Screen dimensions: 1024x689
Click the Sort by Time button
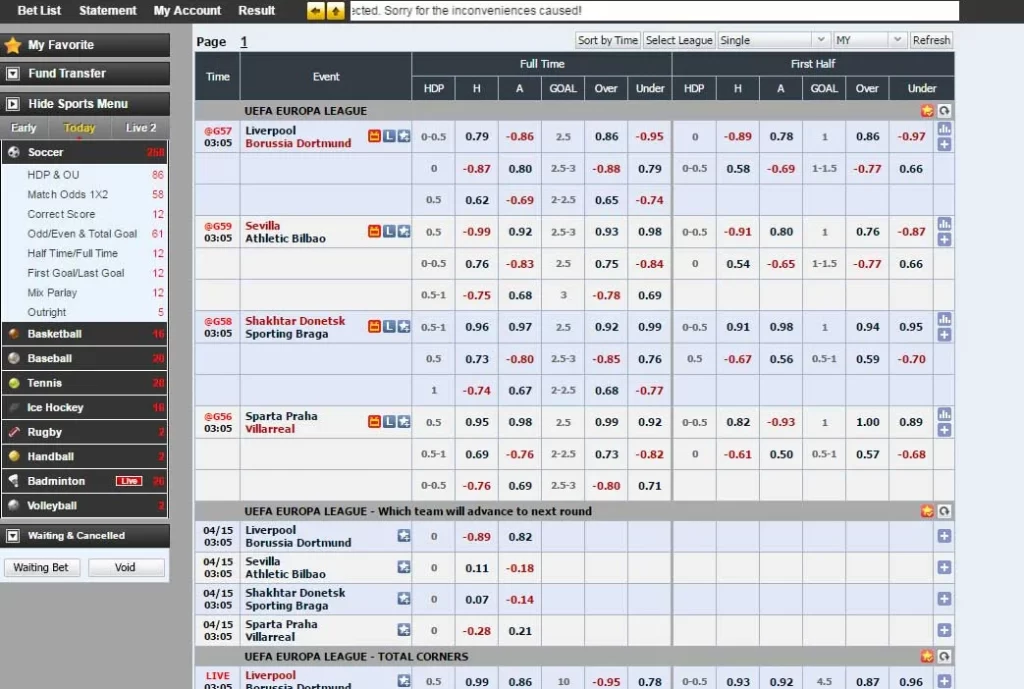[x=607, y=40]
